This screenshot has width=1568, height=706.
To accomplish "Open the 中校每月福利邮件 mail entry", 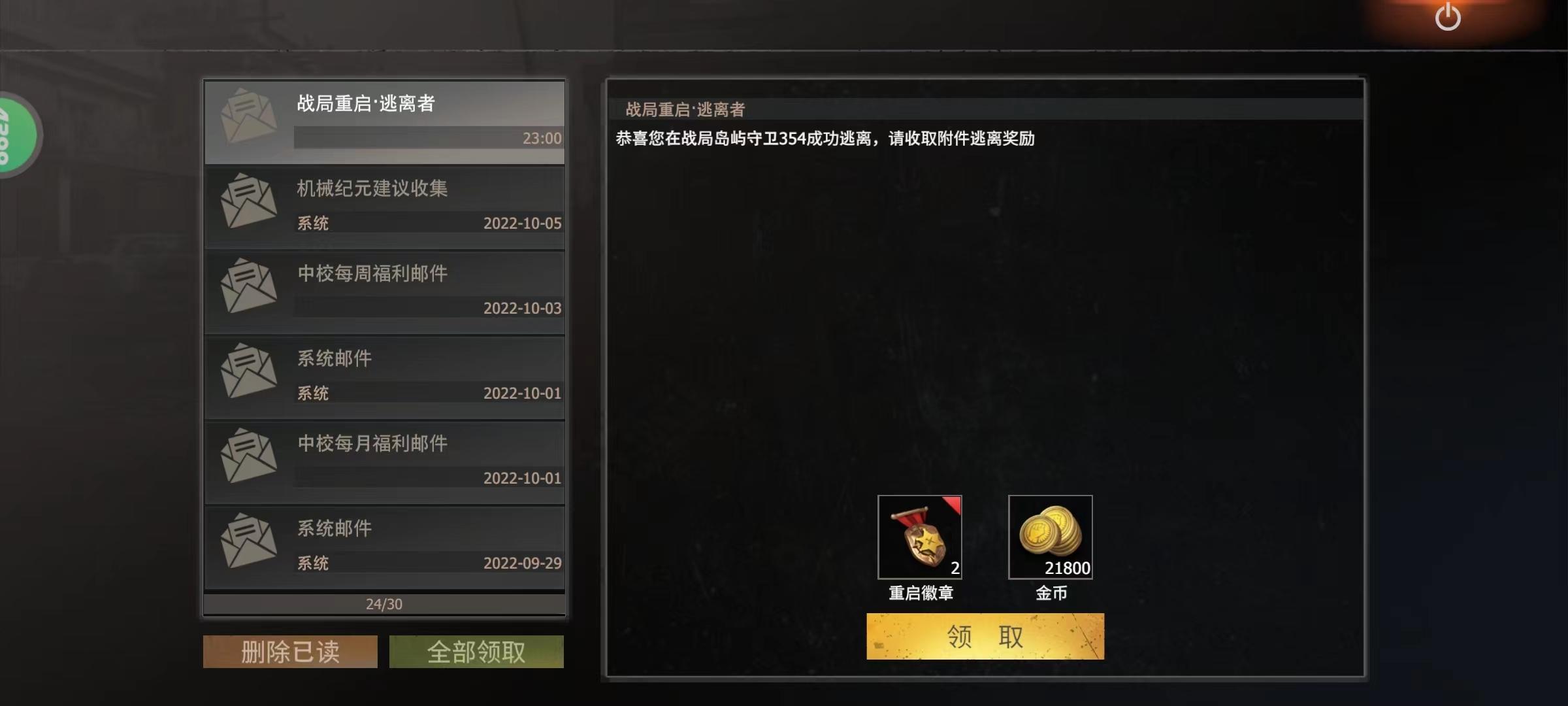I will coord(385,462).
